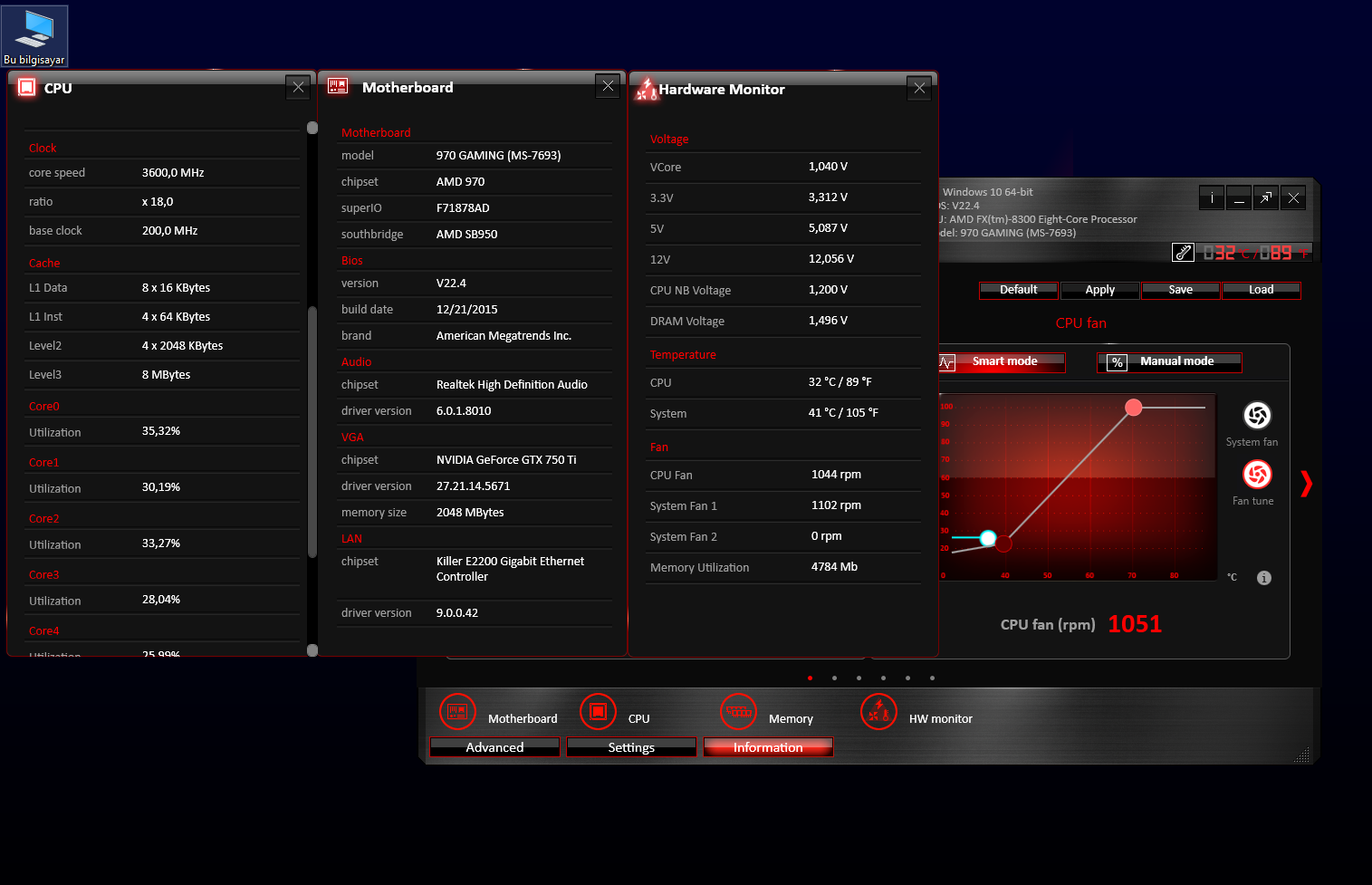Click the detach arrow button in Command Center title bar
The height and width of the screenshot is (885, 1372).
tap(1266, 197)
